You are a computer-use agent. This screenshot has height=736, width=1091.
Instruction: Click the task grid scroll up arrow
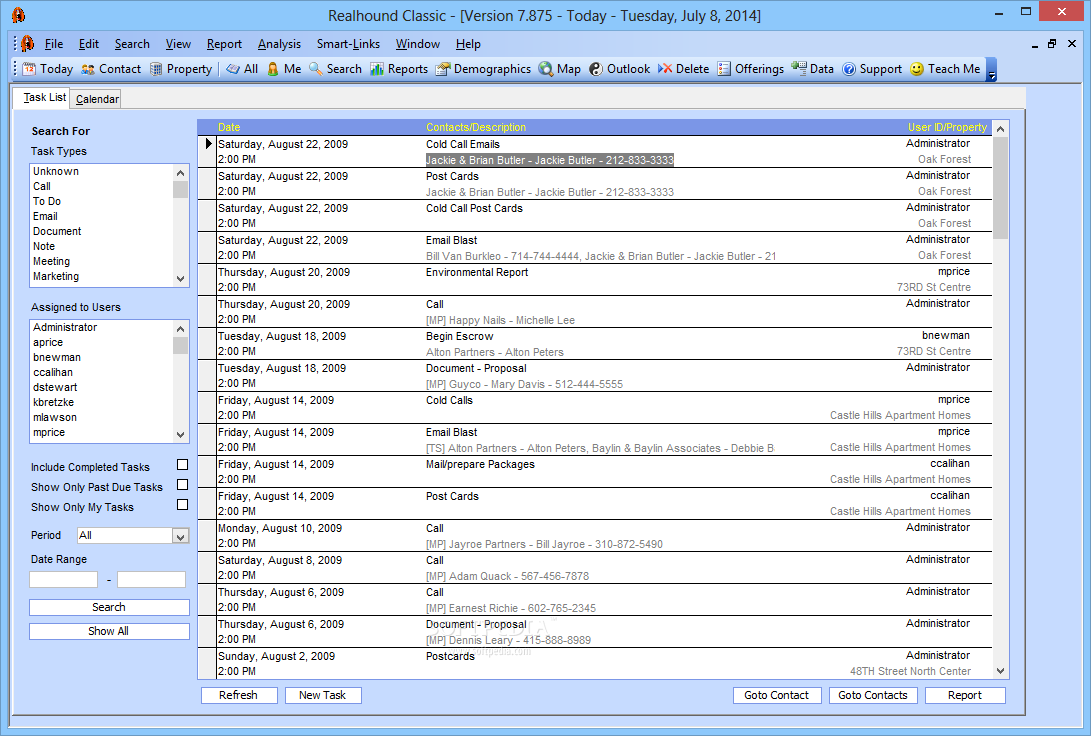pos(1001,129)
